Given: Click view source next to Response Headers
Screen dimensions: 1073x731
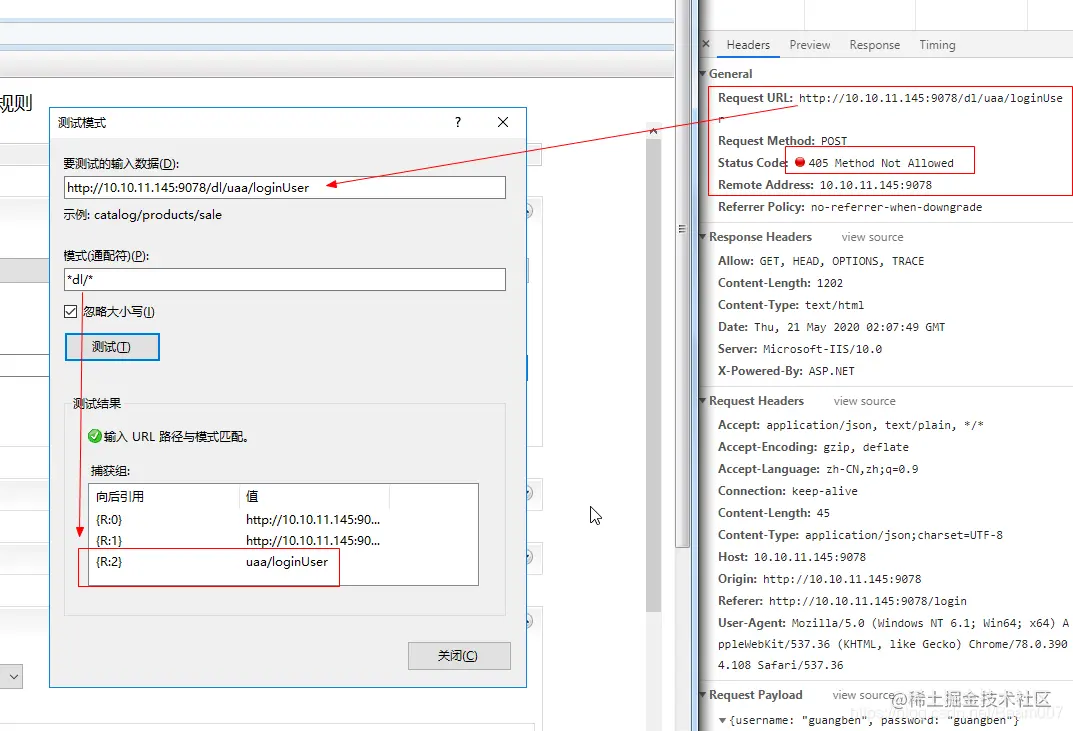Looking at the screenshot, I should tap(872, 237).
